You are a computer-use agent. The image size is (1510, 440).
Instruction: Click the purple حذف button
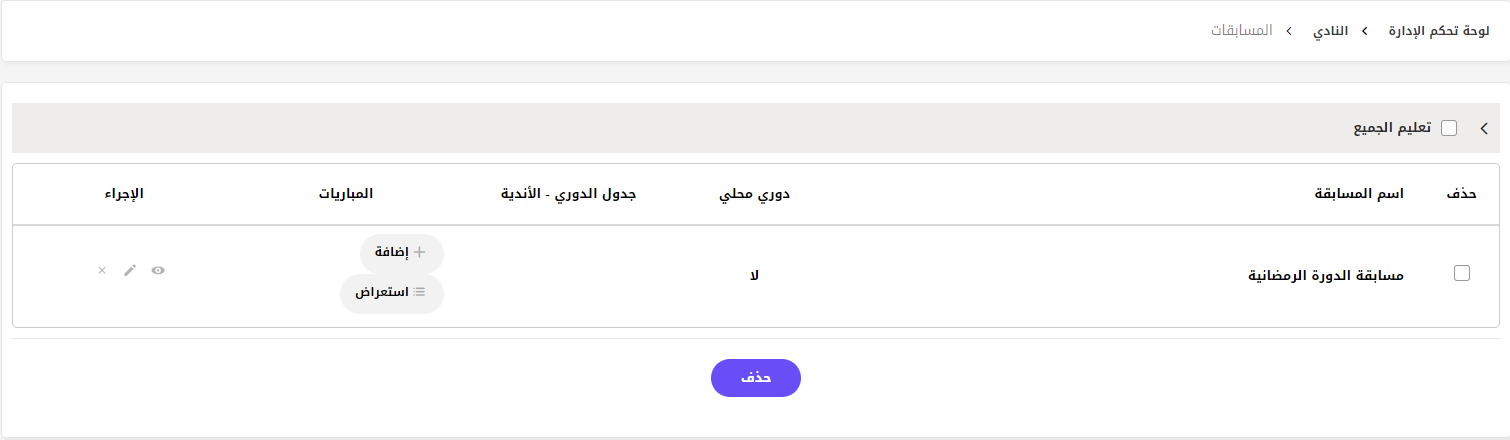[756, 378]
